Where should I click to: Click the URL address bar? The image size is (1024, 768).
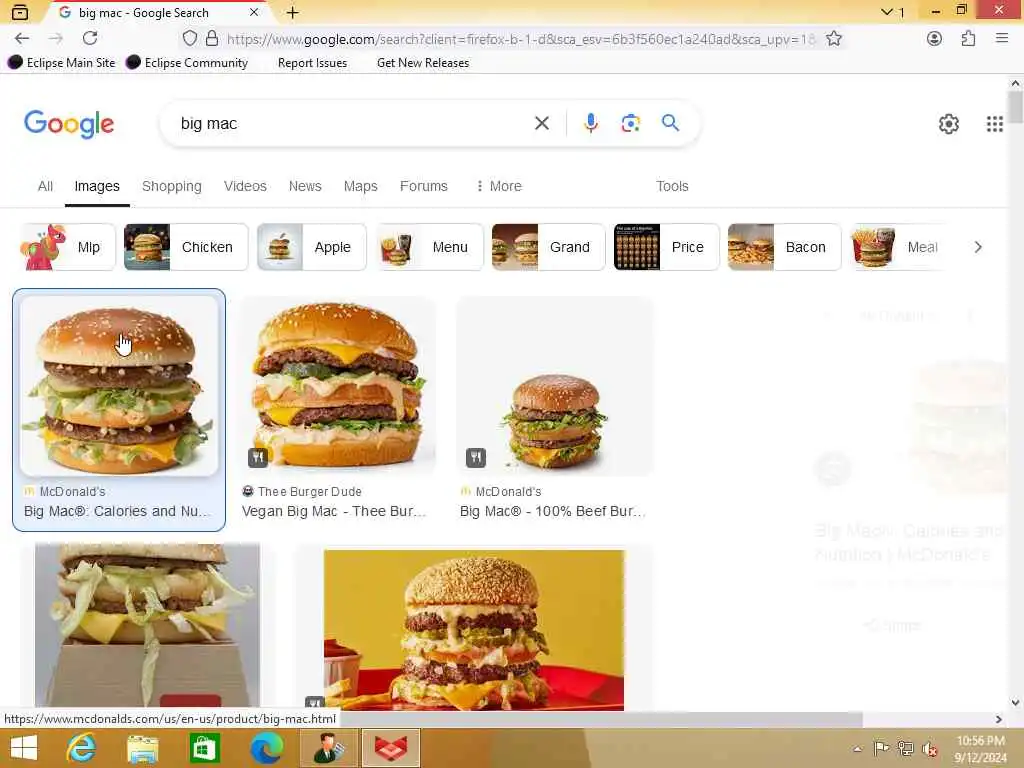(520, 39)
